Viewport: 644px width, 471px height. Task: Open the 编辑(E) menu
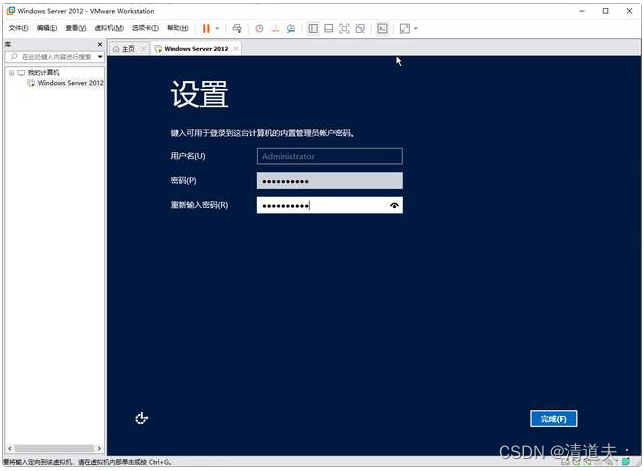pos(47,28)
